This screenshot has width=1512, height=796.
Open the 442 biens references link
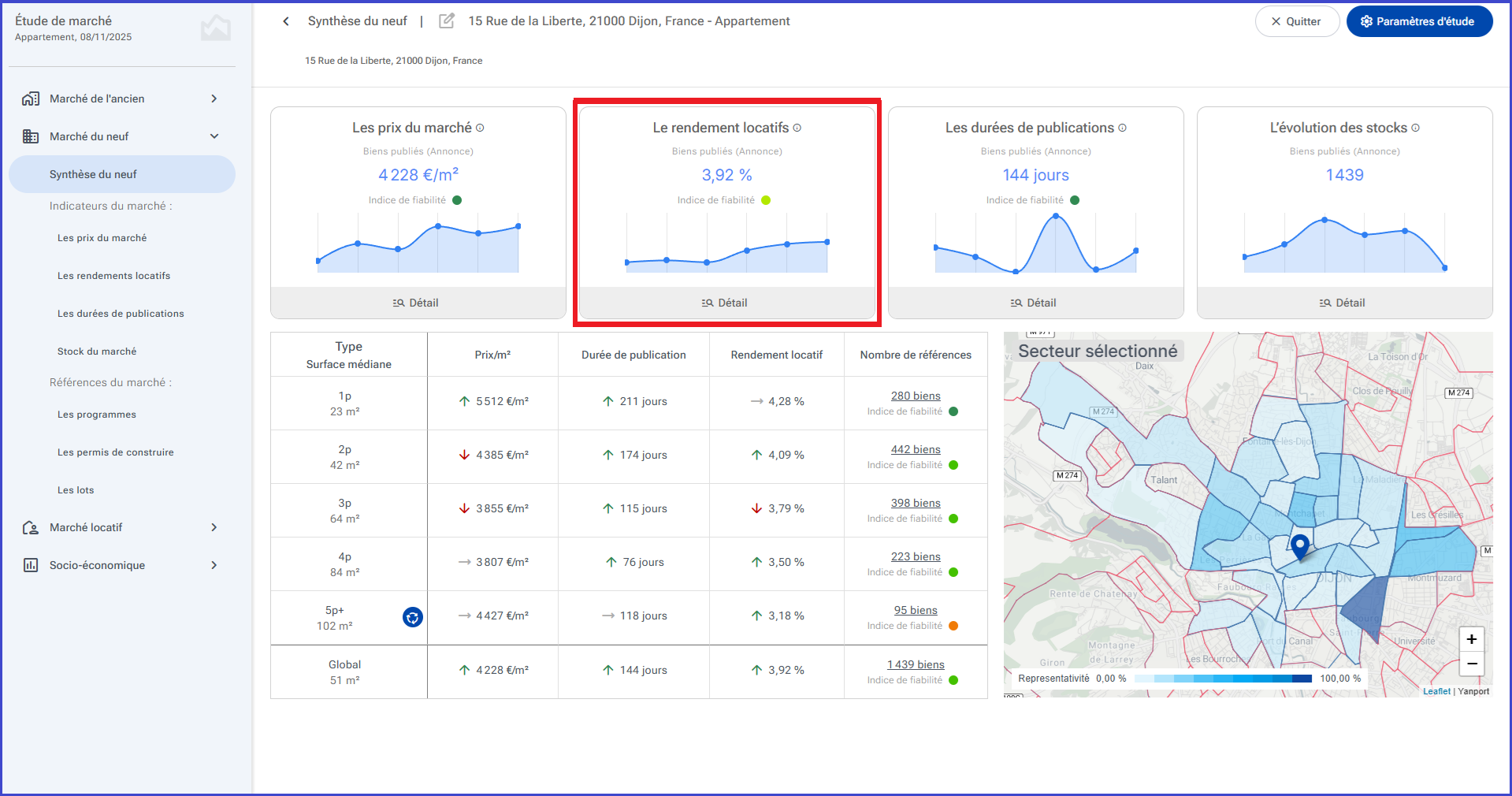tap(916, 449)
